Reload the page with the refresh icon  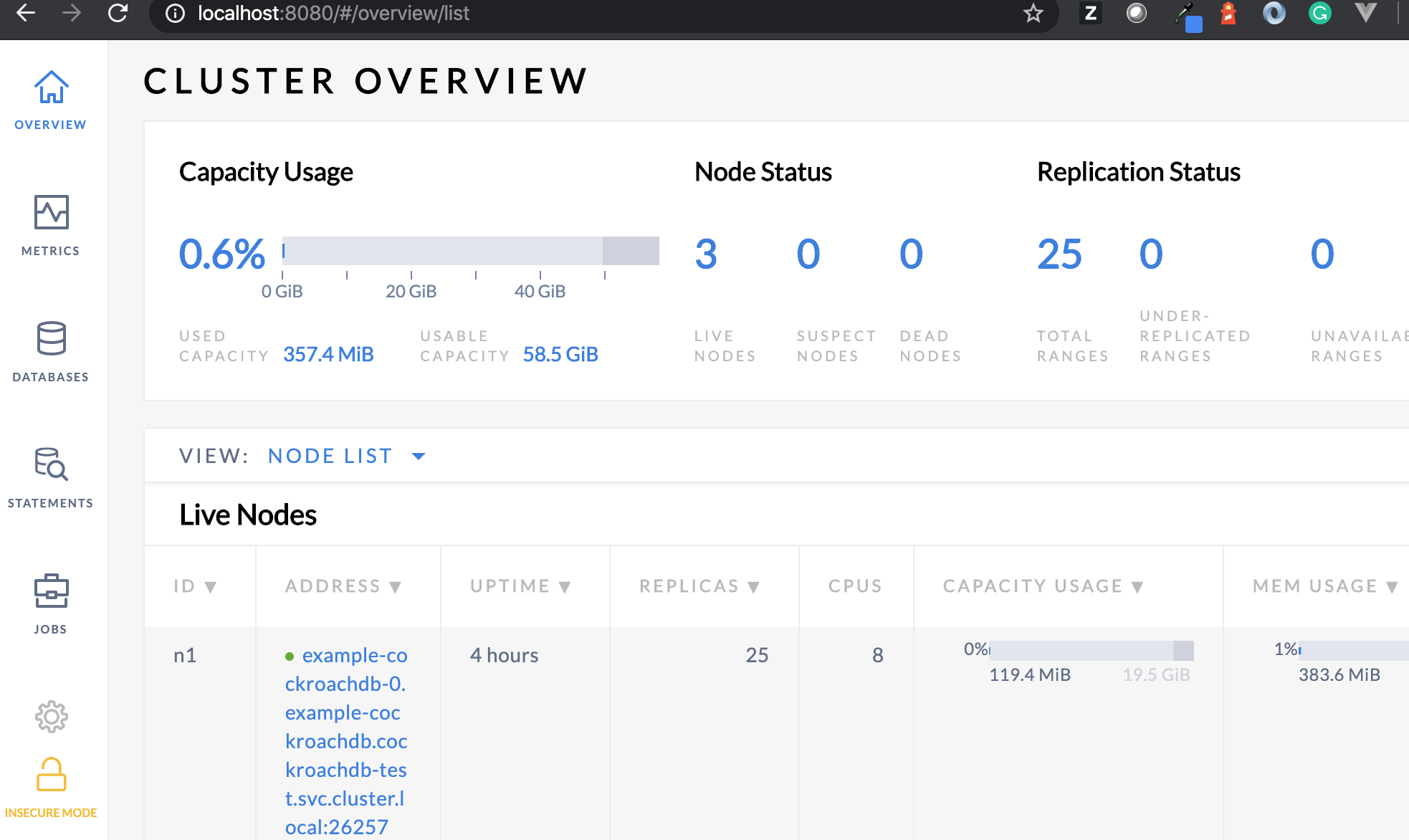pos(118,13)
